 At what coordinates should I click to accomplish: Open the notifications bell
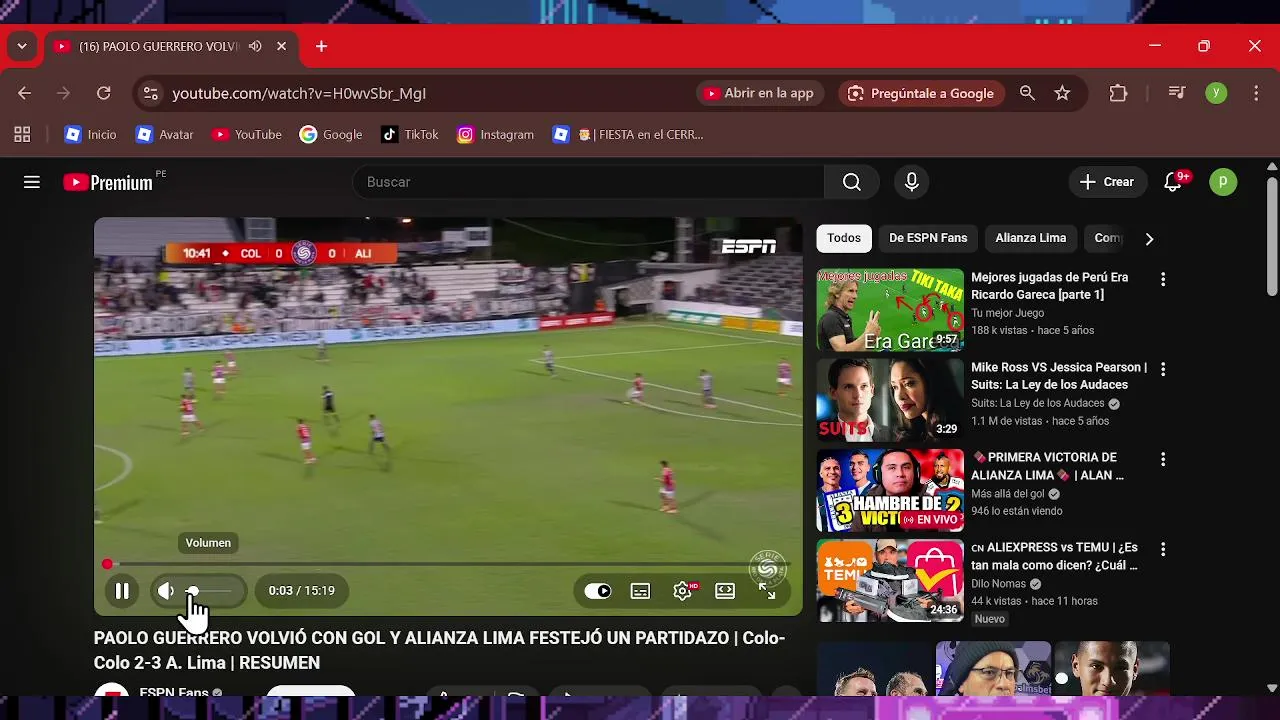point(1174,182)
